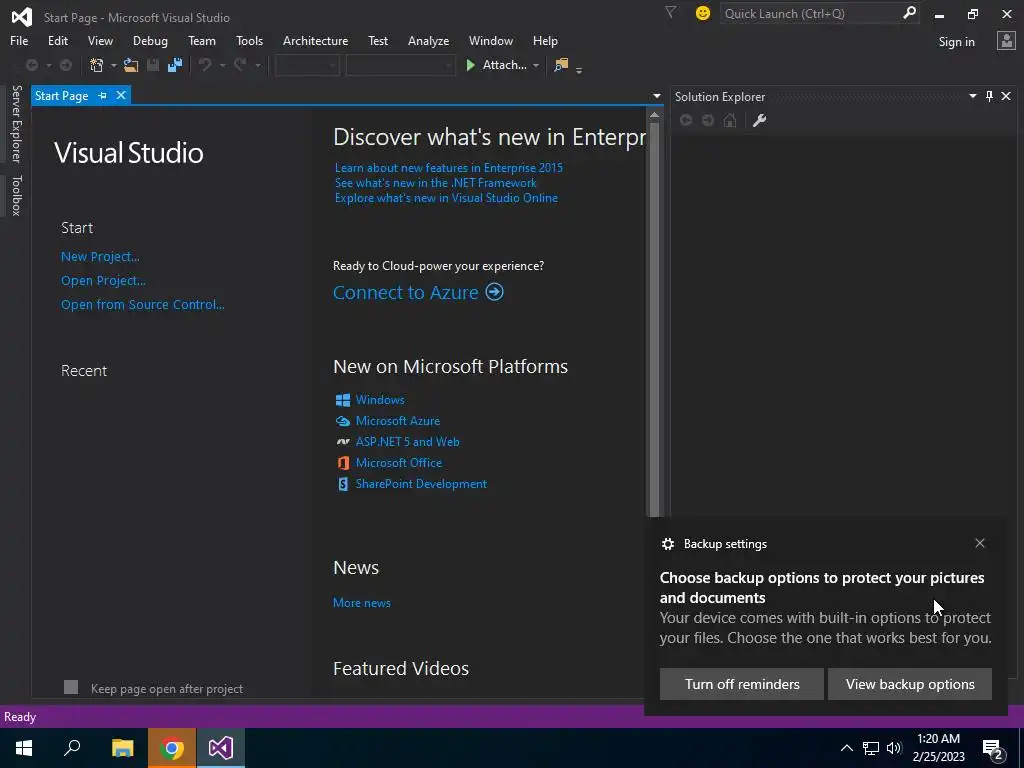Click the Microsoft Azure platform link
1024x768 pixels.
coord(398,421)
